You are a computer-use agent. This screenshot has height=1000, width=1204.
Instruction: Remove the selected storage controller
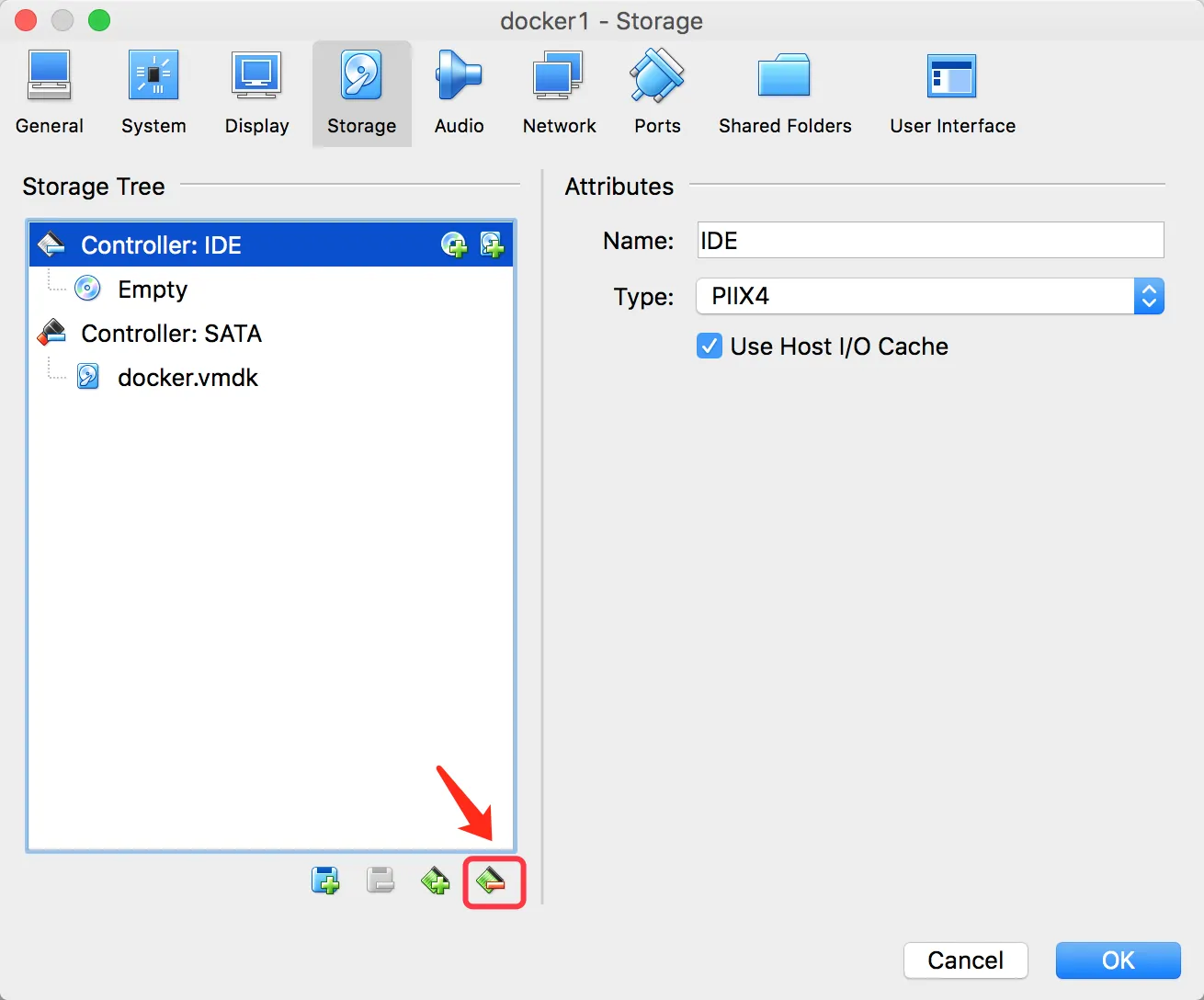tap(491, 881)
